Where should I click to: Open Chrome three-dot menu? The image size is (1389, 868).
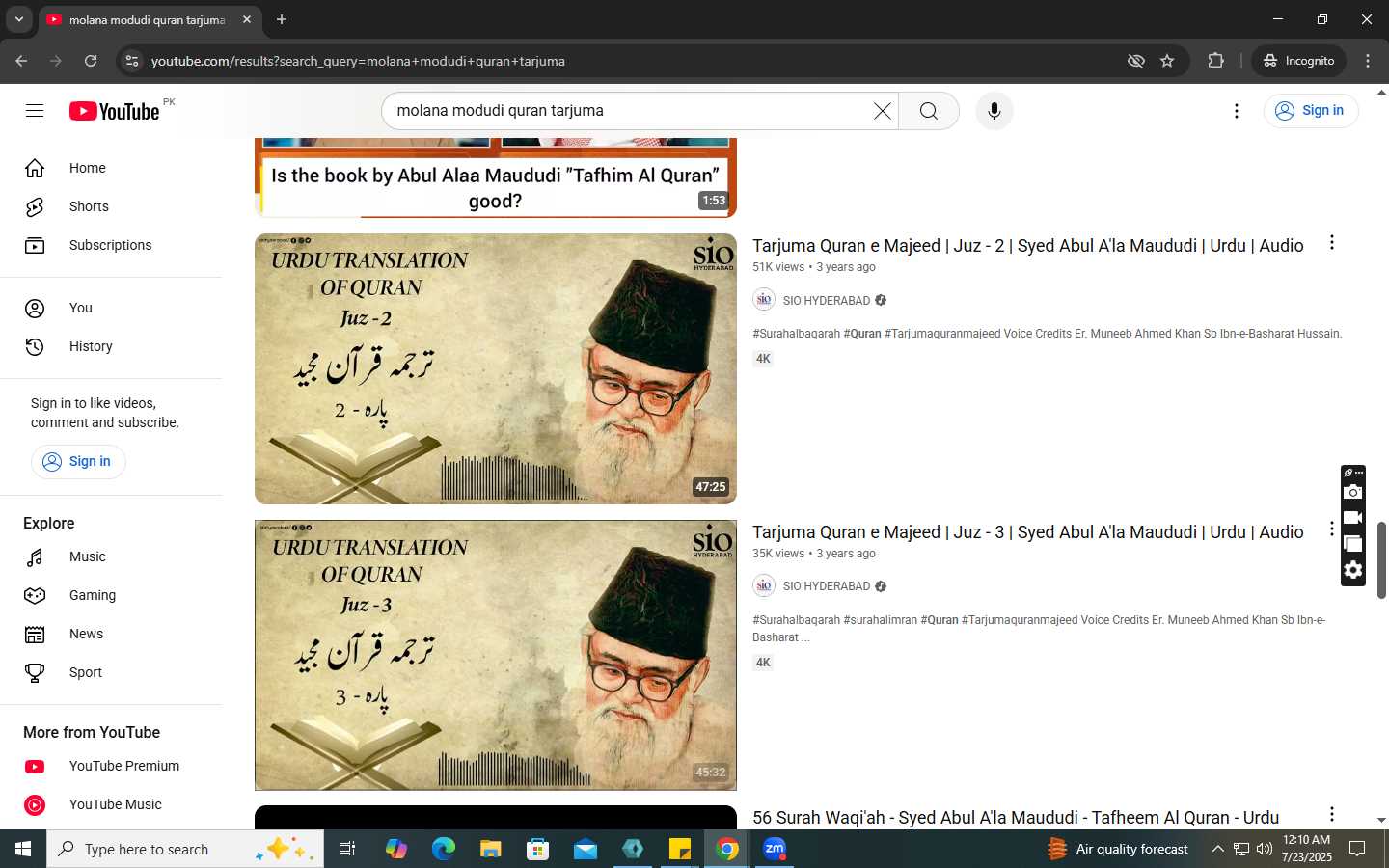coord(1368,61)
